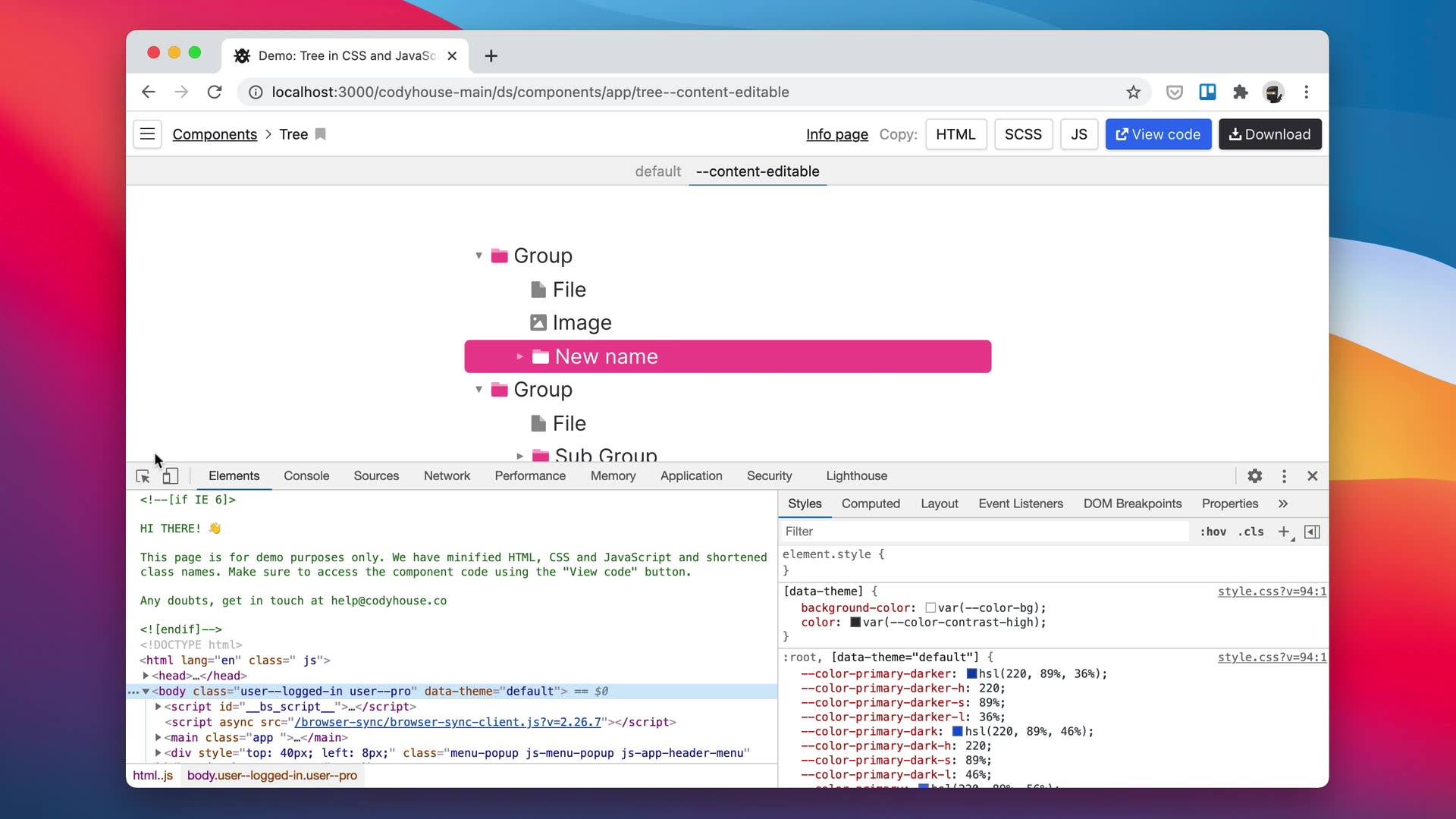Open the hamburger navigation menu
Screen dimensions: 1456x819
pyautogui.click(x=147, y=134)
